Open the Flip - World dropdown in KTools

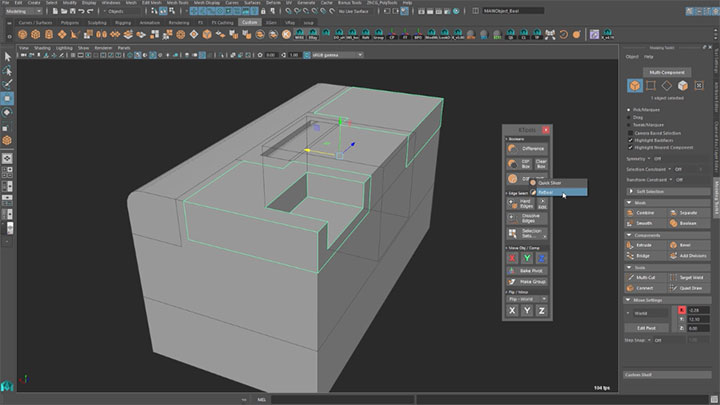click(x=527, y=299)
